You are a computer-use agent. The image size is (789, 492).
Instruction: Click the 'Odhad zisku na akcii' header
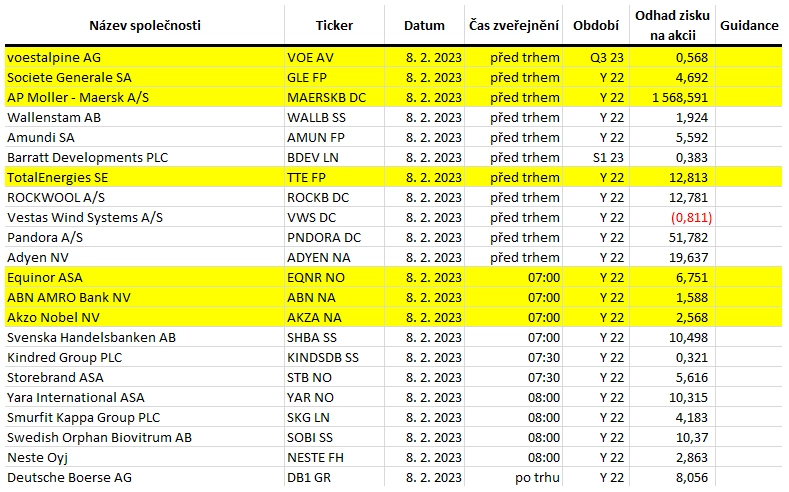click(x=672, y=25)
